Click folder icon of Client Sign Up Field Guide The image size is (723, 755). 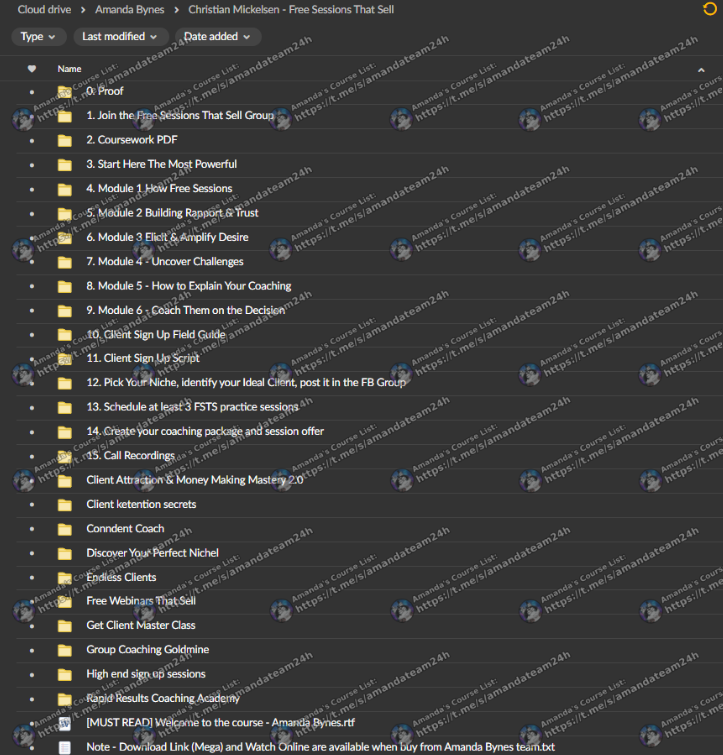(x=65, y=335)
